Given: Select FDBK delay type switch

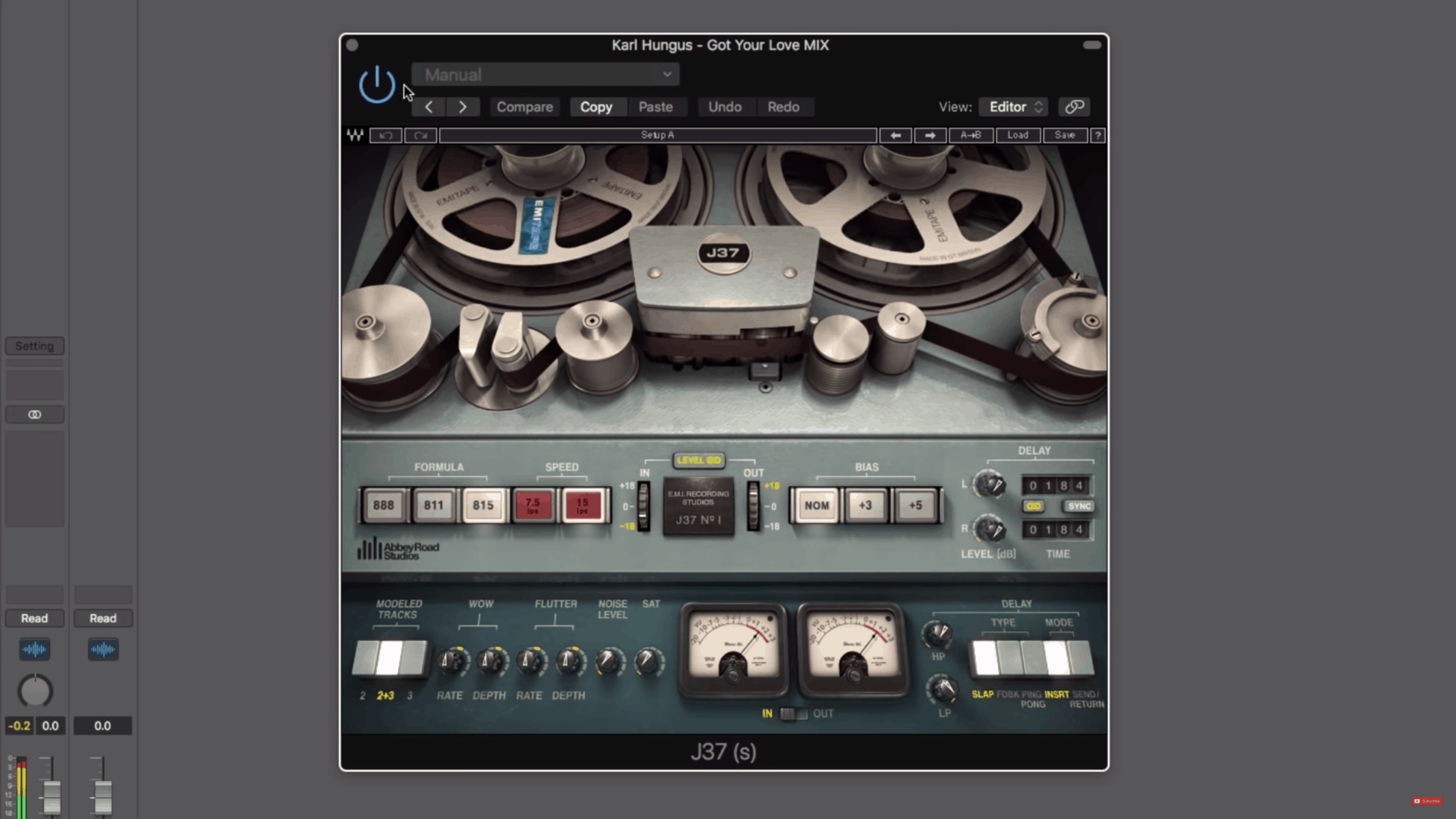Looking at the screenshot, I should 1009,658.
